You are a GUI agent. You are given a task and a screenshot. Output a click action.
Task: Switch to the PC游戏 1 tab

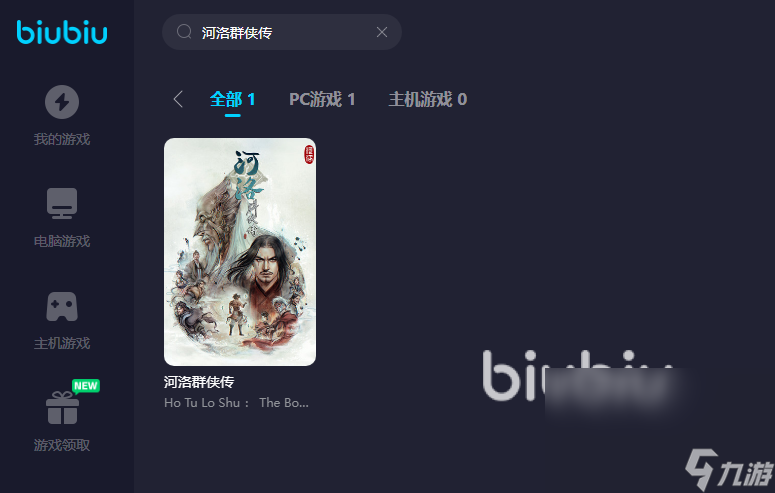(x=322, y=99)
